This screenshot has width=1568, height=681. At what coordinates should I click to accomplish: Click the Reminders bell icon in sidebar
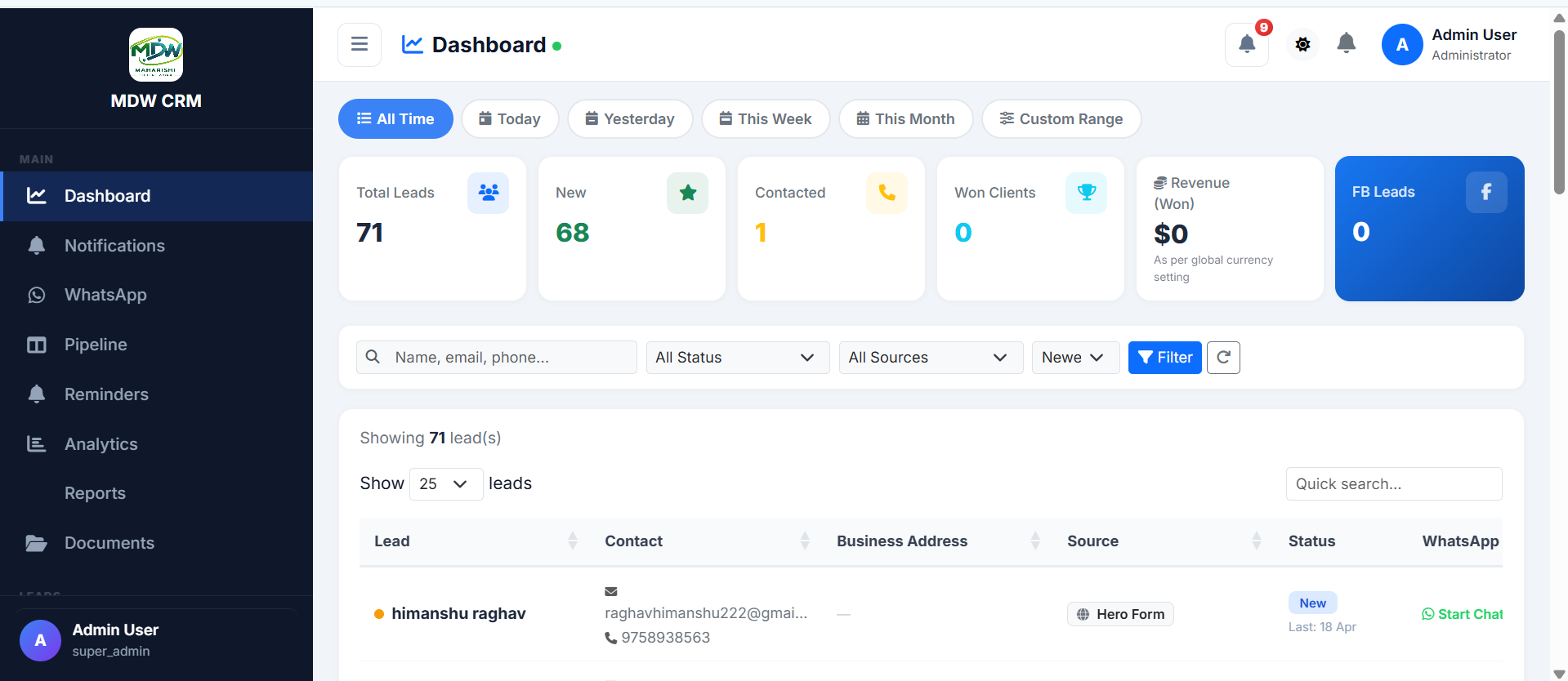(x=37, y=394)
